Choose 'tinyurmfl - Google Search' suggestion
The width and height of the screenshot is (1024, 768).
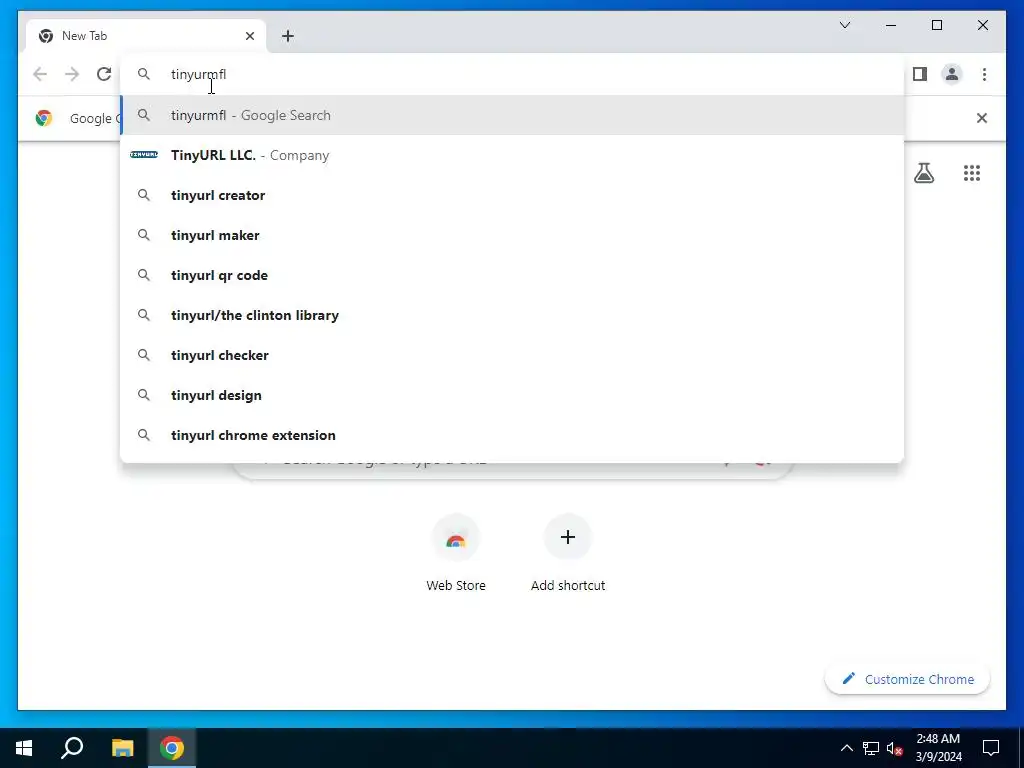512,116
